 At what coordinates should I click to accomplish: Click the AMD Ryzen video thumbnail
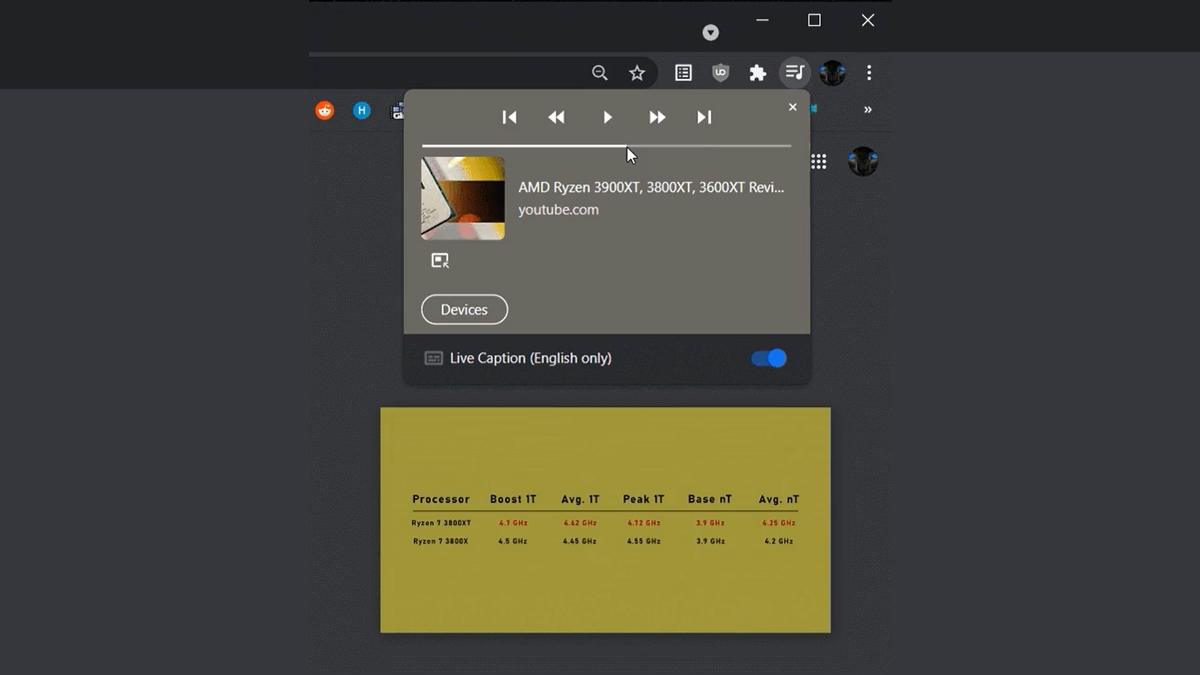pyautogui.click(x=462, y=197)
